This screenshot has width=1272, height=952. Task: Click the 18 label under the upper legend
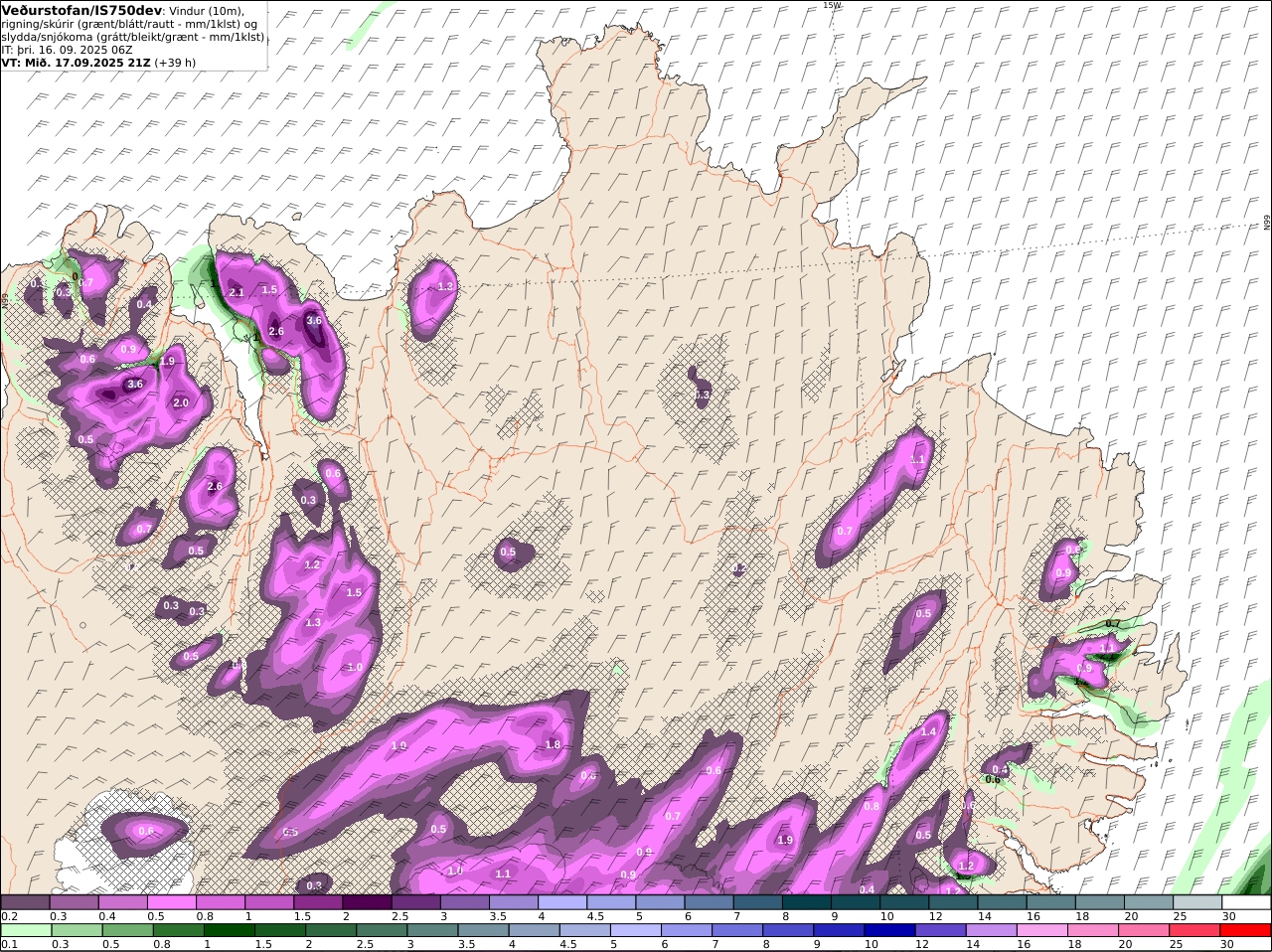pos(1083,916)
